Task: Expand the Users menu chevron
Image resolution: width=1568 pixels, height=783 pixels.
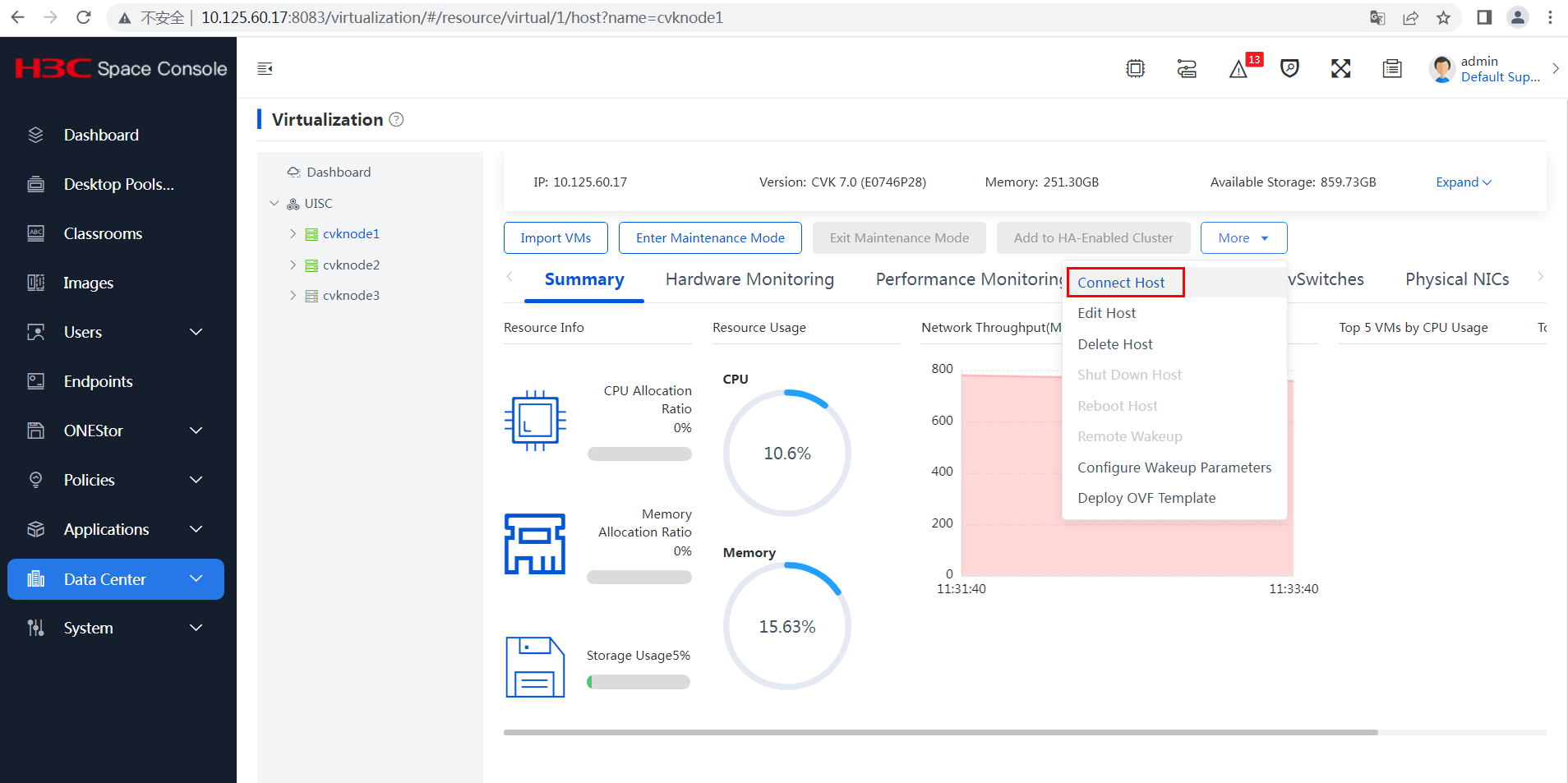Action: pyautogui.click(x=196, y=332)
